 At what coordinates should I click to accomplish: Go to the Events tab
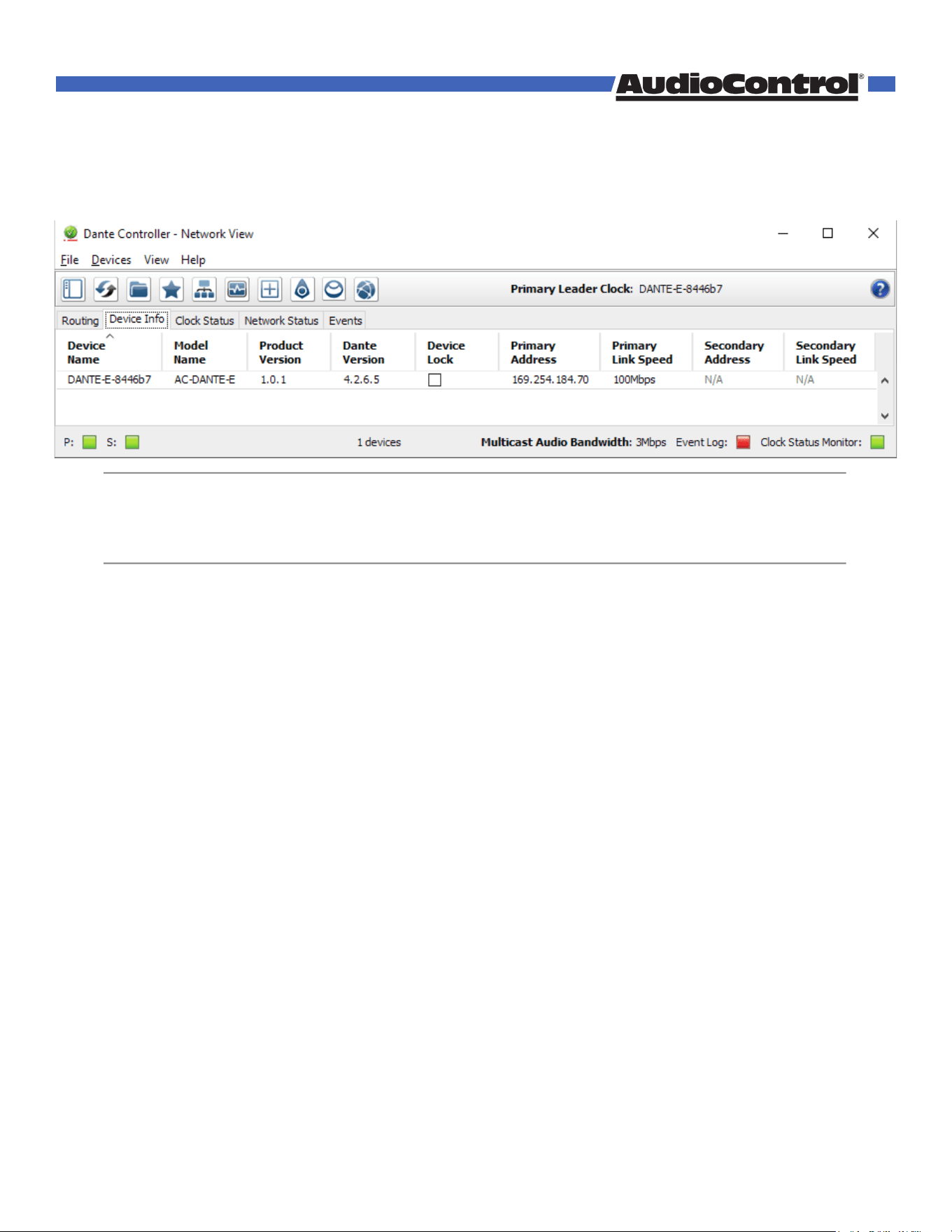pos(346,320)
